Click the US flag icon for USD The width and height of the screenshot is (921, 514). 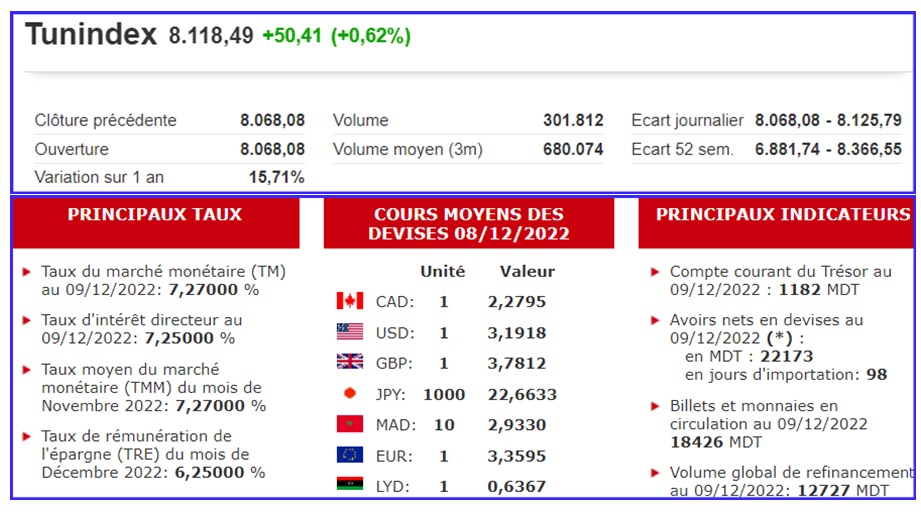point(349,331)
